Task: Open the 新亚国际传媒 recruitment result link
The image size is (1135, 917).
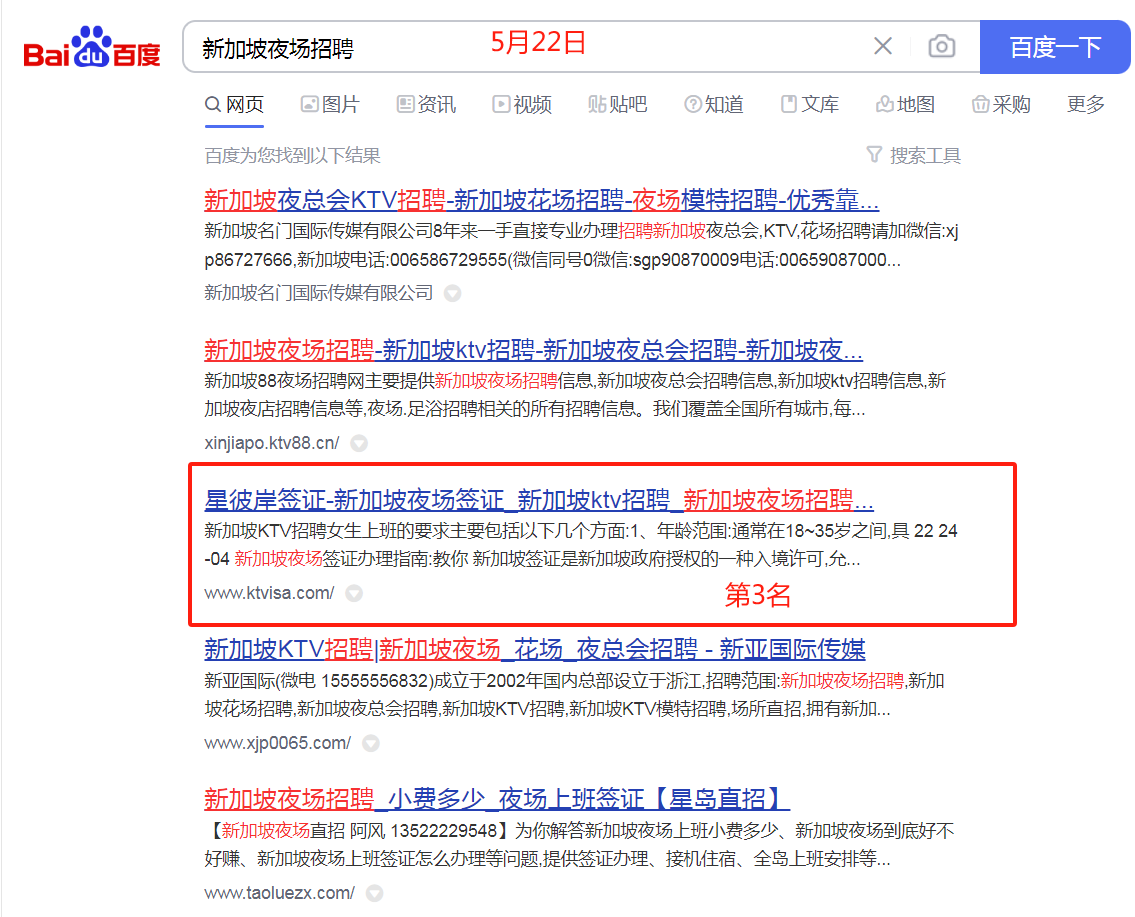Action: tap(535, 650)
